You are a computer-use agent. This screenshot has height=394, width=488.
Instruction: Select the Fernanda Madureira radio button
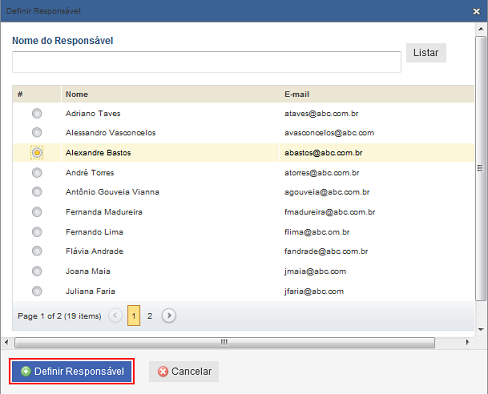37,212
